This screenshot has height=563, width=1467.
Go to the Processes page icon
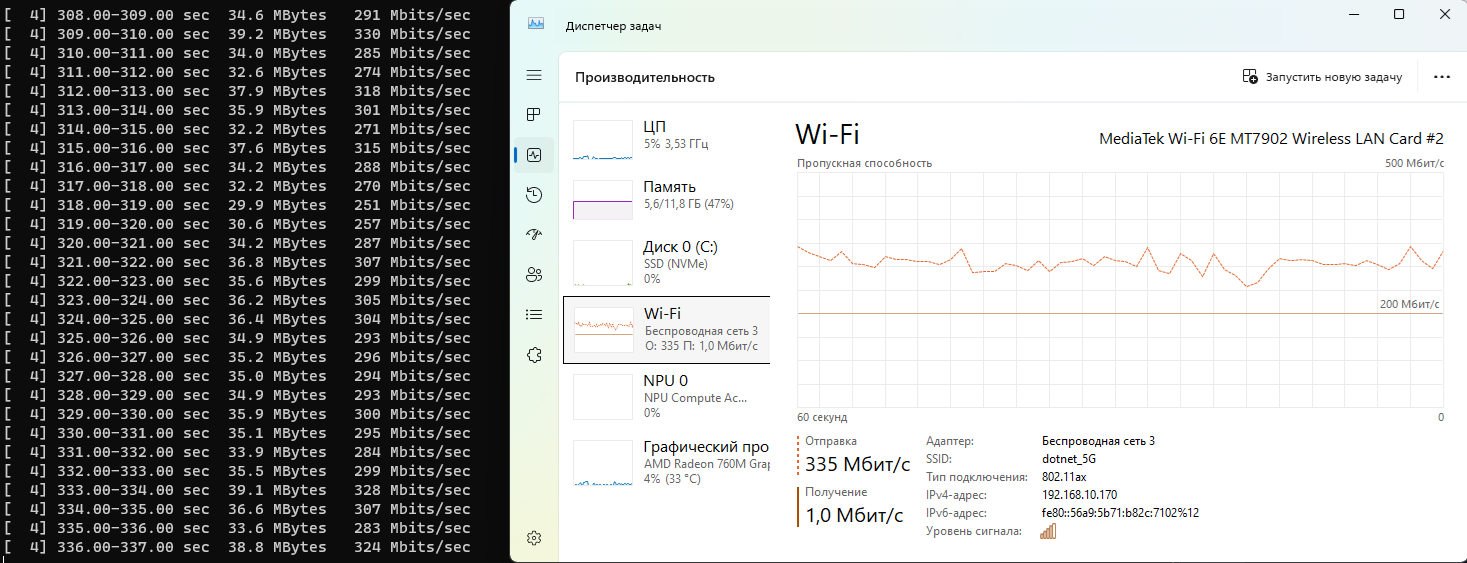(534, 115)
